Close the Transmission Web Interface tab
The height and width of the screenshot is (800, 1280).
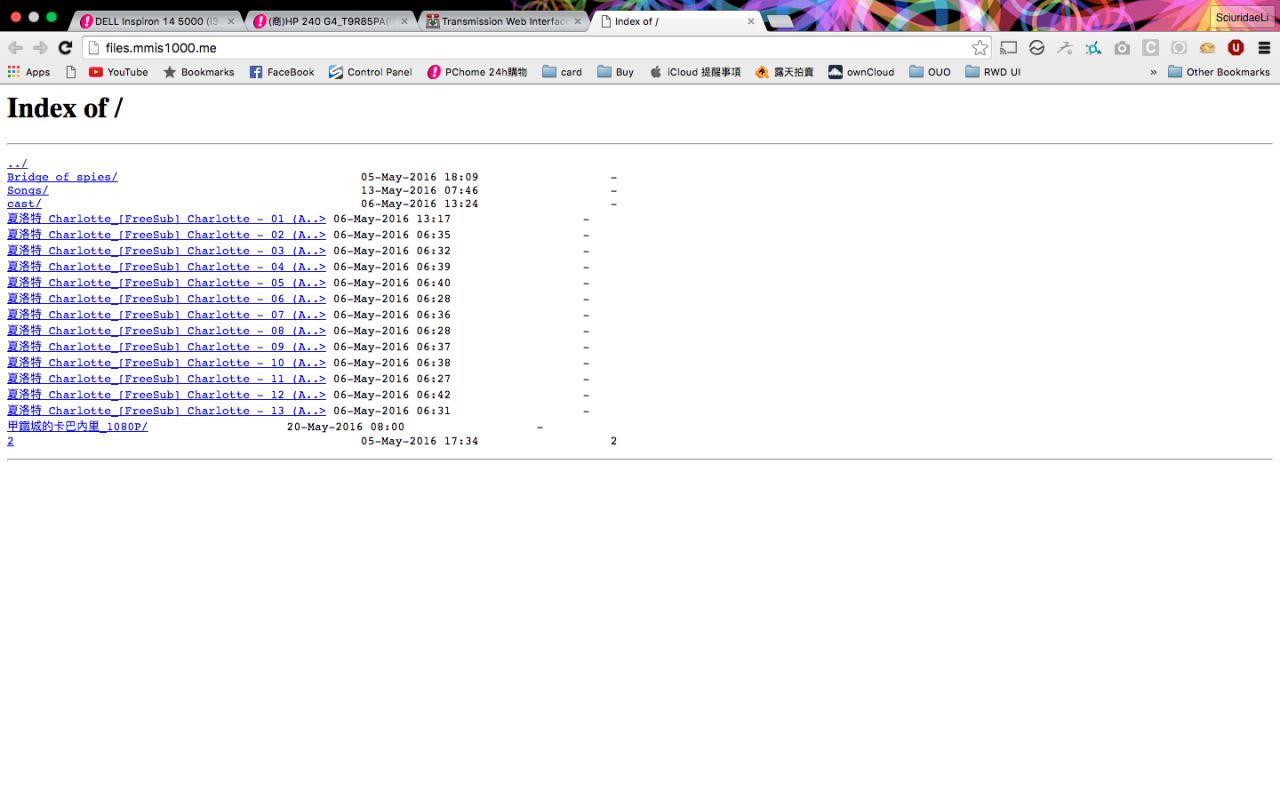[x=577, y=21]
